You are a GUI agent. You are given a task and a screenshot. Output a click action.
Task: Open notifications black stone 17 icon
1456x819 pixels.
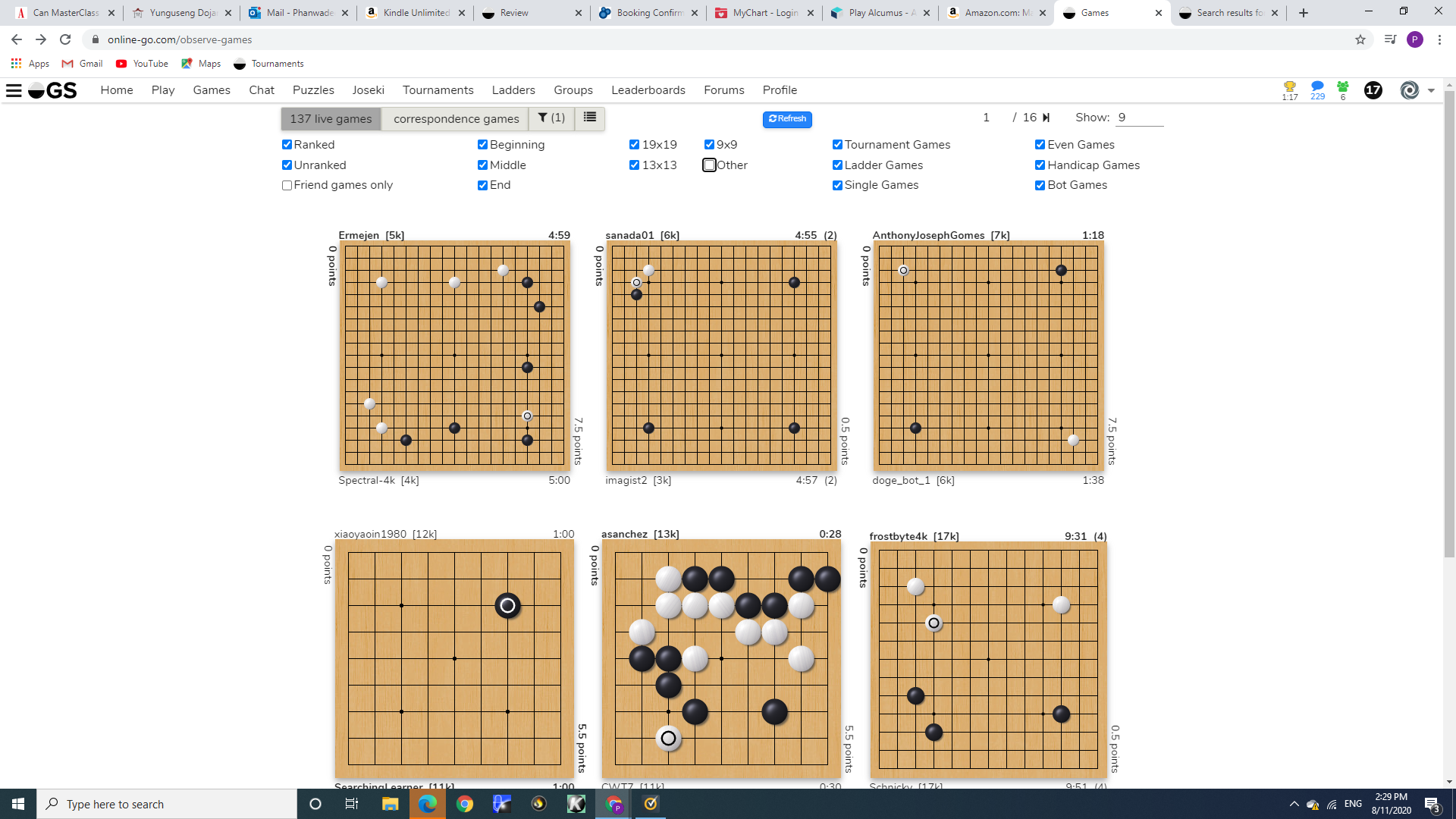tap(1373, 90)
